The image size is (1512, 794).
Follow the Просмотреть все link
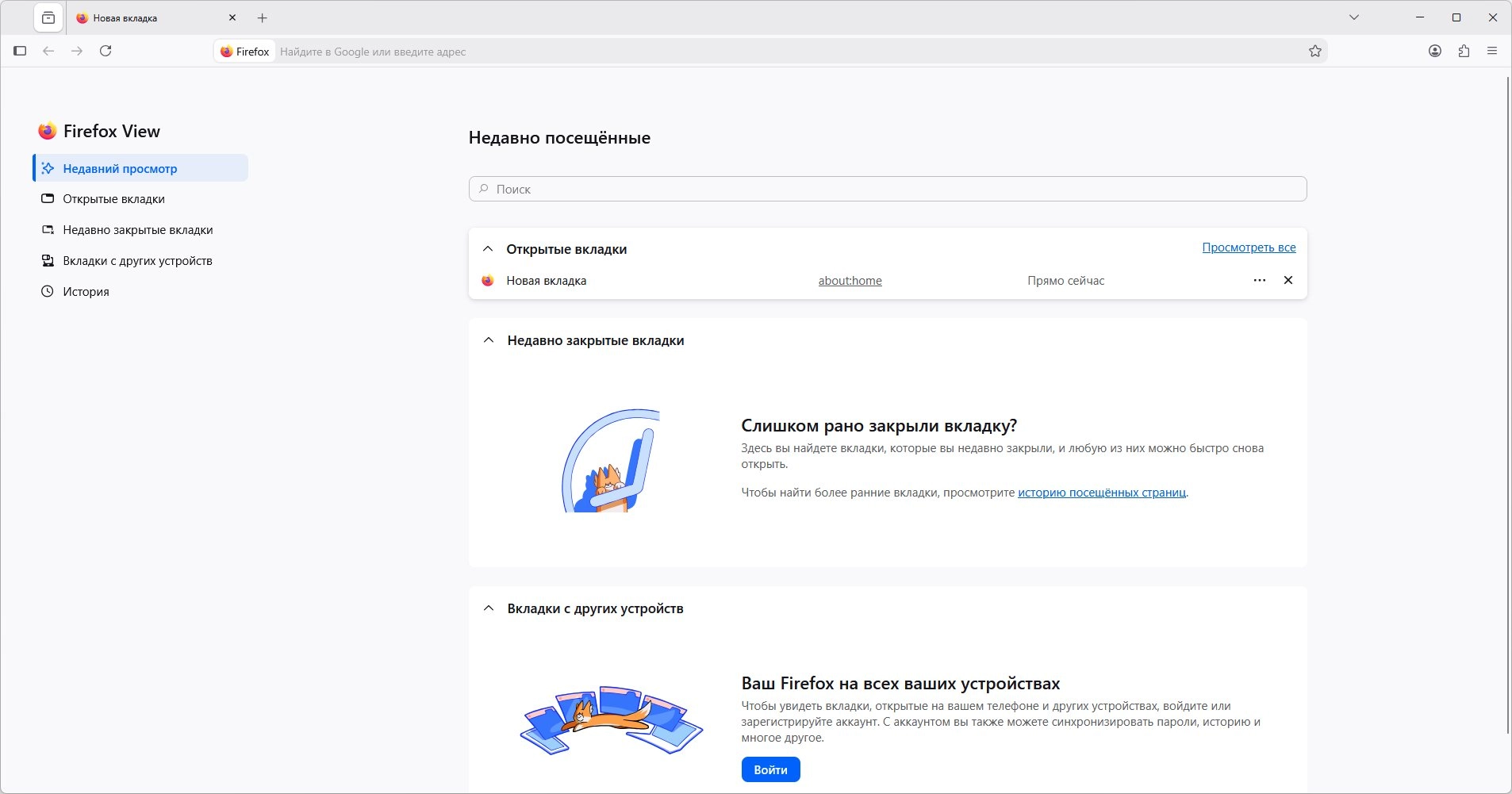[x=1249, y=247]
